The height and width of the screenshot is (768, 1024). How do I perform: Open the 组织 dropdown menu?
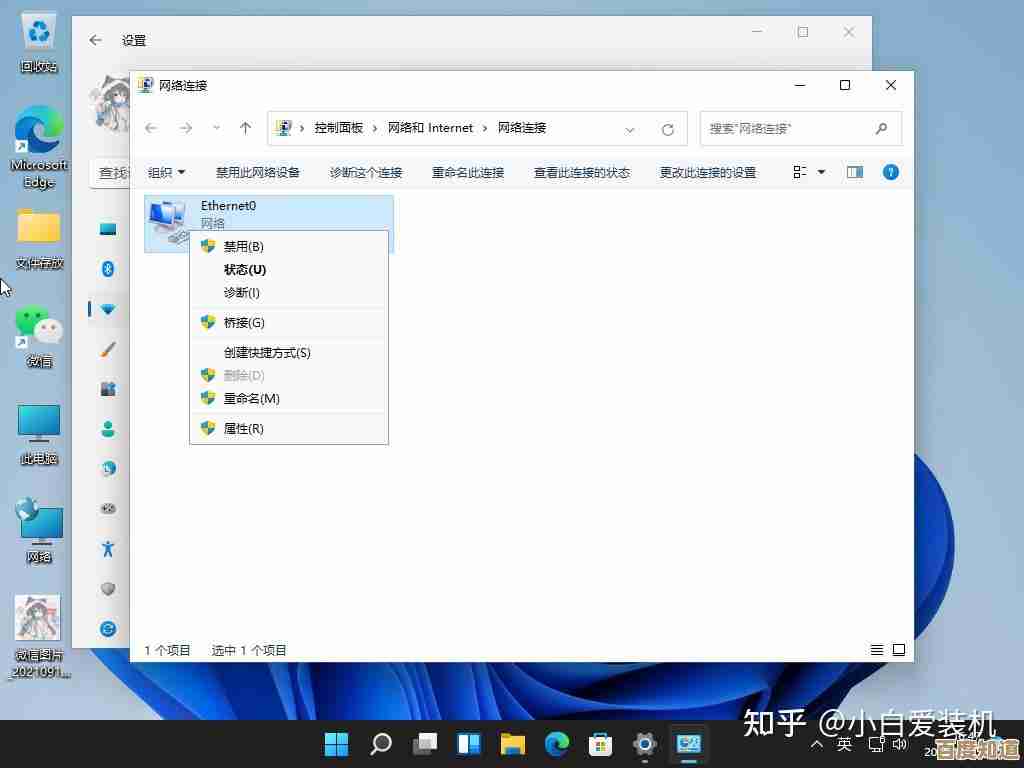pos(166,172)
